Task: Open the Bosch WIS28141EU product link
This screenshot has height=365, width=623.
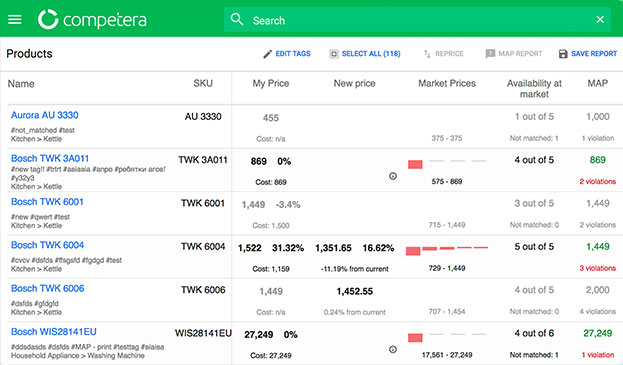Action: (54, 332)
